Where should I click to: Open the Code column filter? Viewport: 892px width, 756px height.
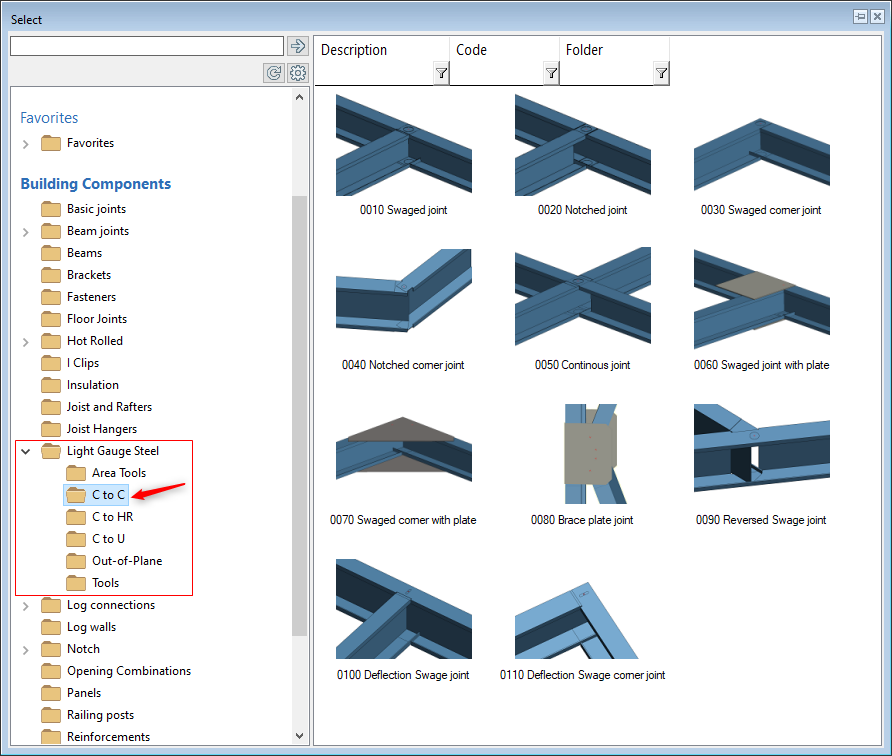[x=550, y=73]
